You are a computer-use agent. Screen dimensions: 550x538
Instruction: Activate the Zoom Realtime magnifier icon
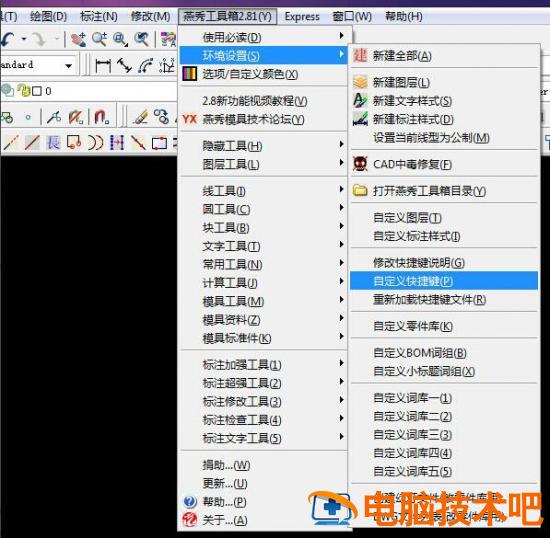[100, 39]
